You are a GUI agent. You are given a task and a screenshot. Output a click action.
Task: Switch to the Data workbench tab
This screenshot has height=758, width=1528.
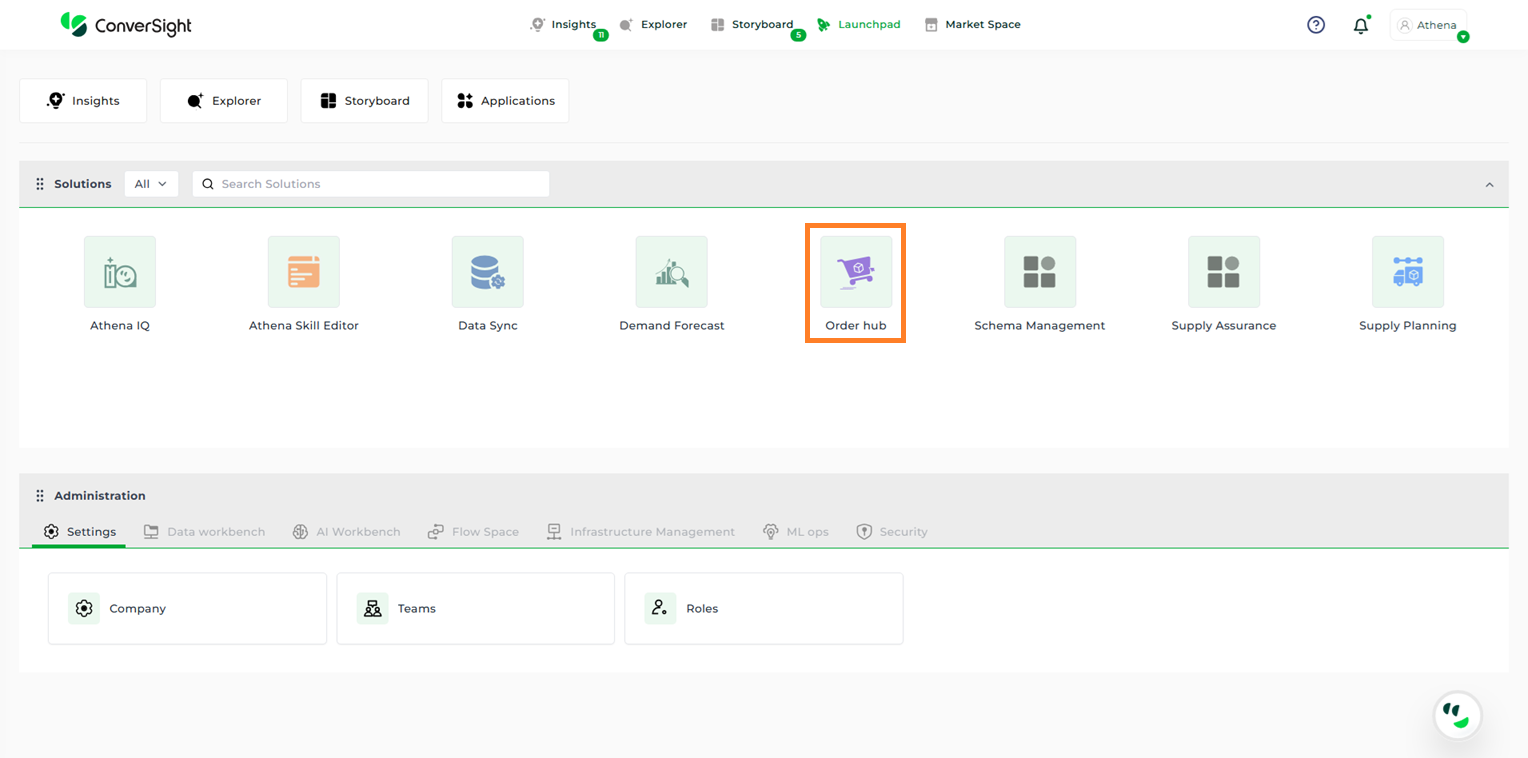click(205, 532)
